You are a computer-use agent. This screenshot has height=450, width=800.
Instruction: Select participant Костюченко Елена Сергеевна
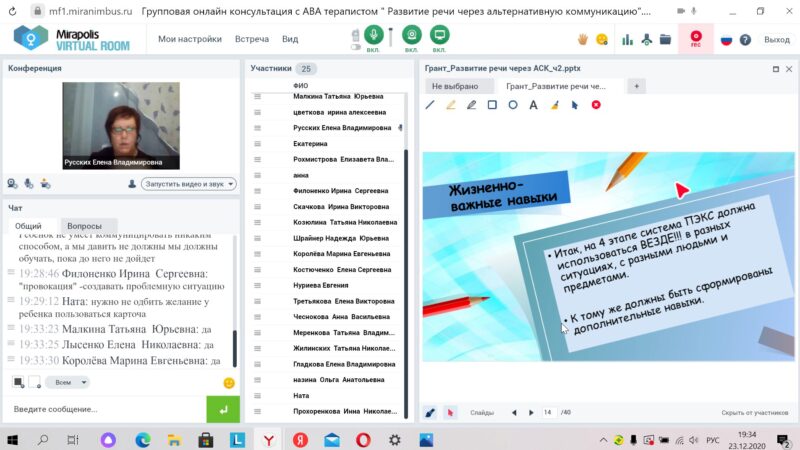point(342,269)
